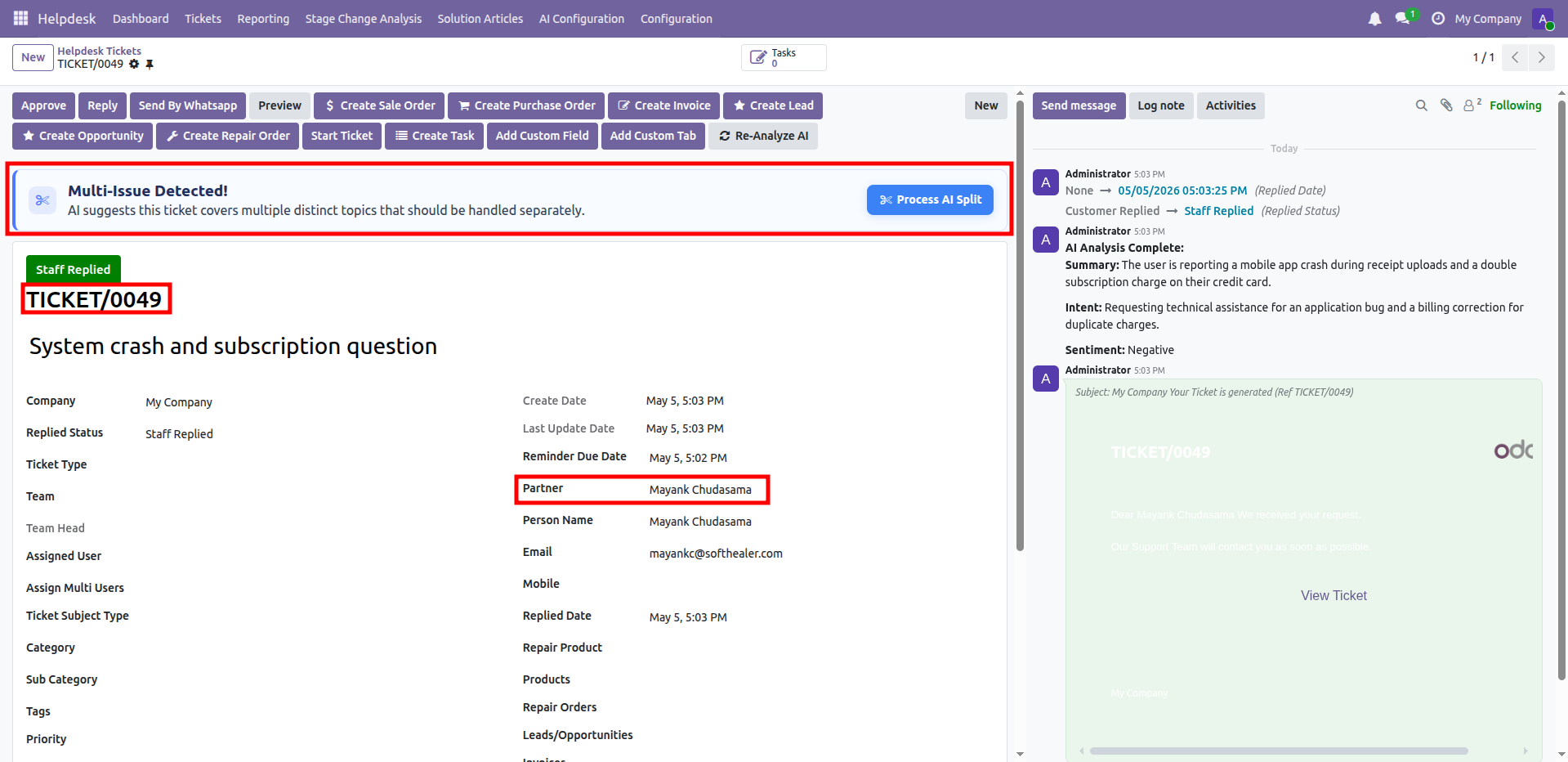Click Create Repair Order button

(228, 136)
